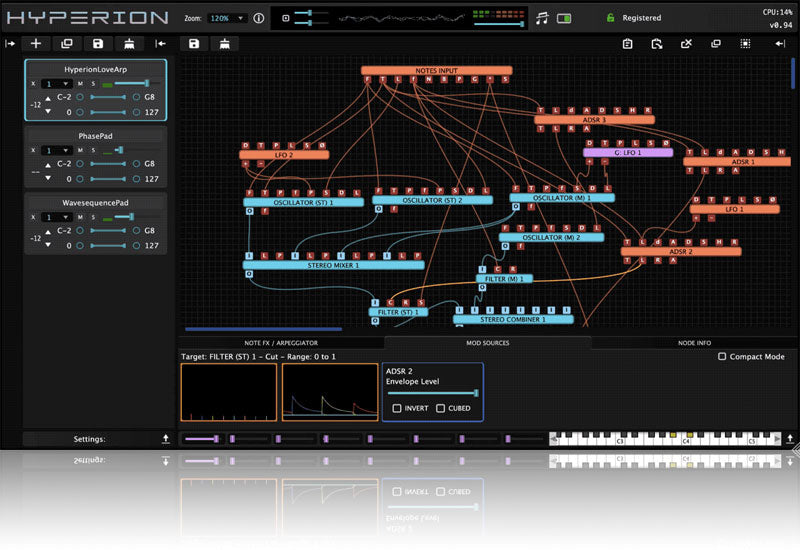Mute the PhasePad layer
Viewport: 800px width, 550px height.
coord(80,151)
